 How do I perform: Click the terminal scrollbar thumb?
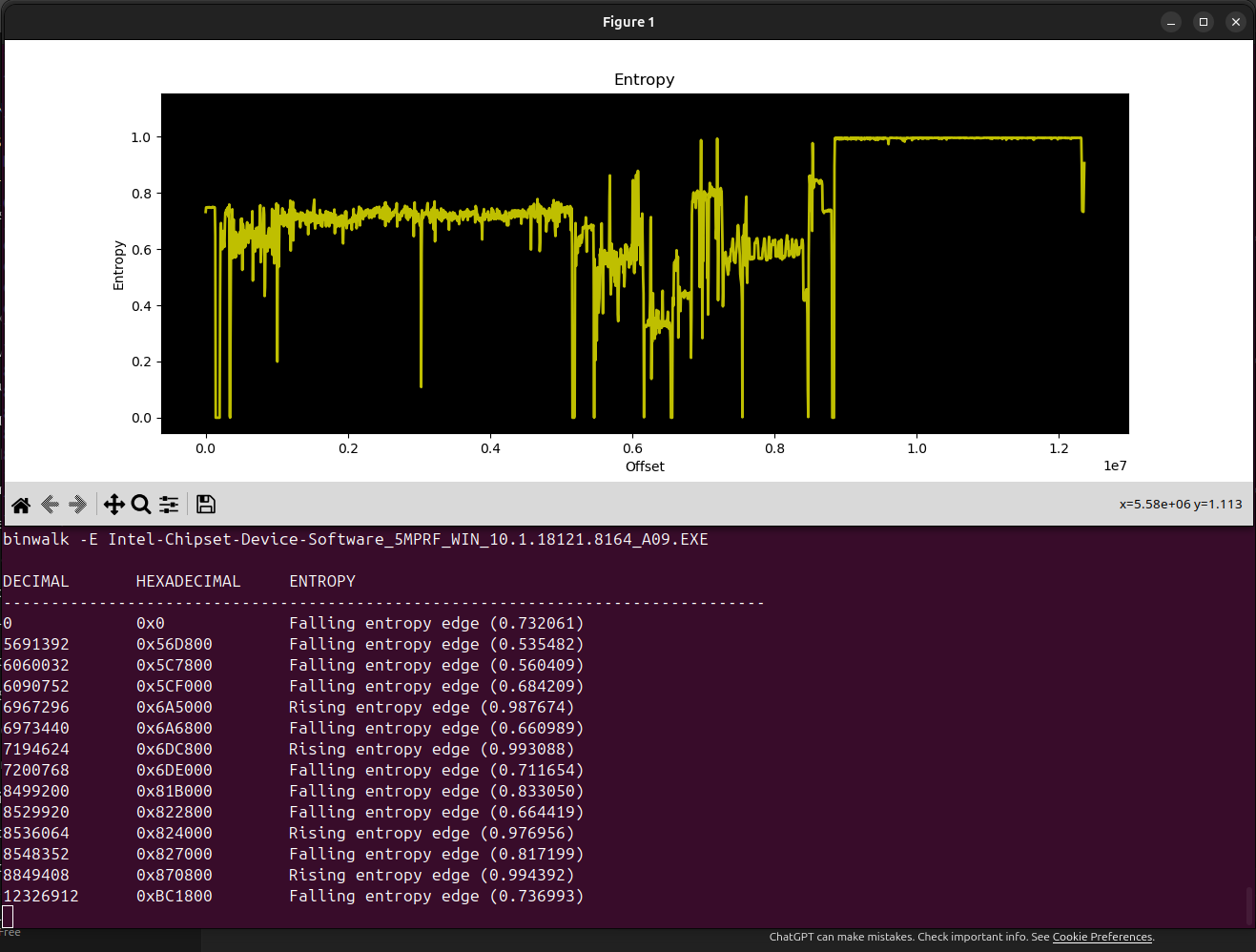coord(1248,905)
